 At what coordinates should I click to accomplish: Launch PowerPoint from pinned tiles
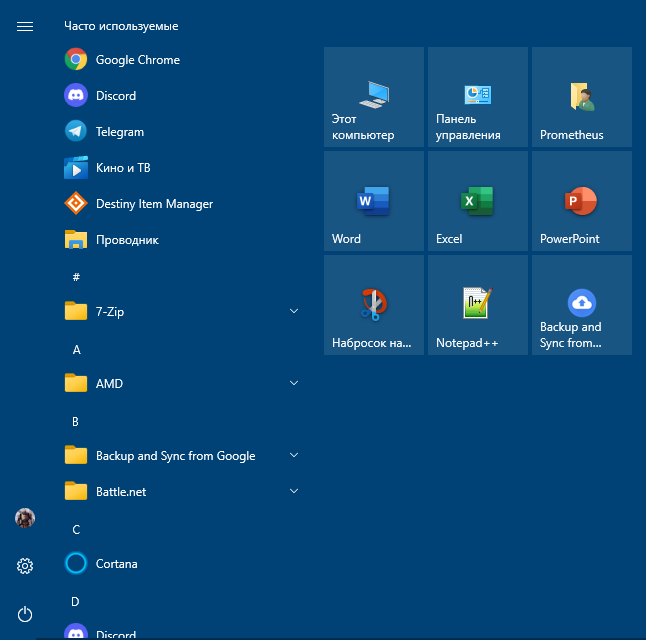(582, 201)
